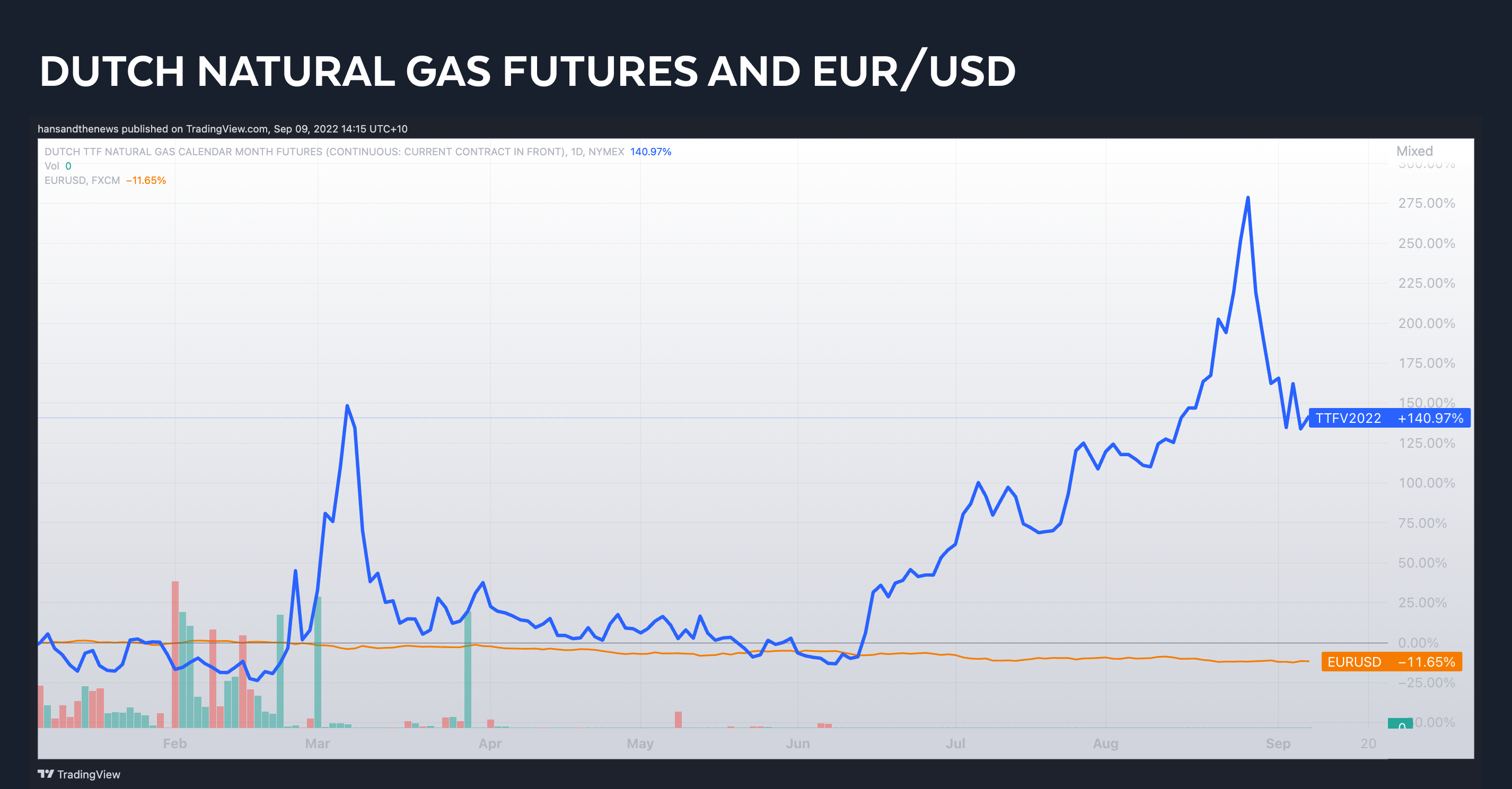
Task: Click the Vol indicator legend label
Action: point(51,166)
